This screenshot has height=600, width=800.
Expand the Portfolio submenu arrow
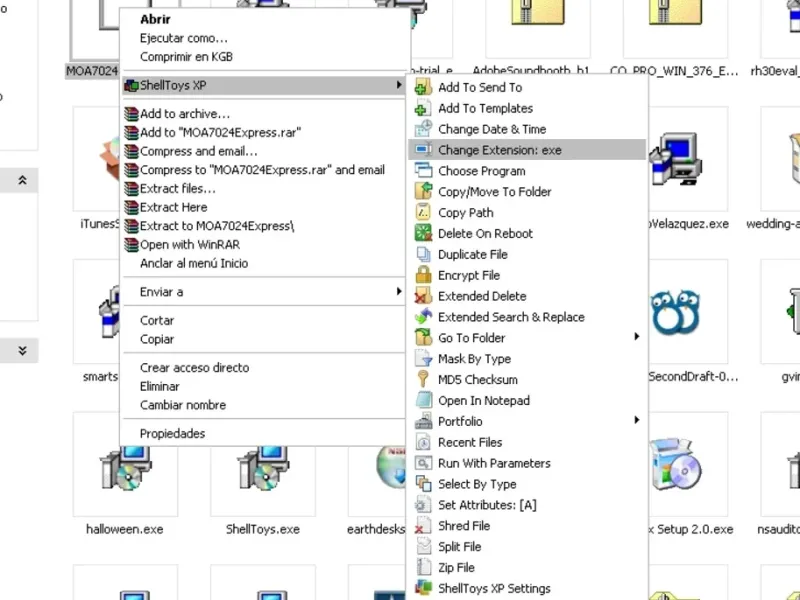point(636,420)
